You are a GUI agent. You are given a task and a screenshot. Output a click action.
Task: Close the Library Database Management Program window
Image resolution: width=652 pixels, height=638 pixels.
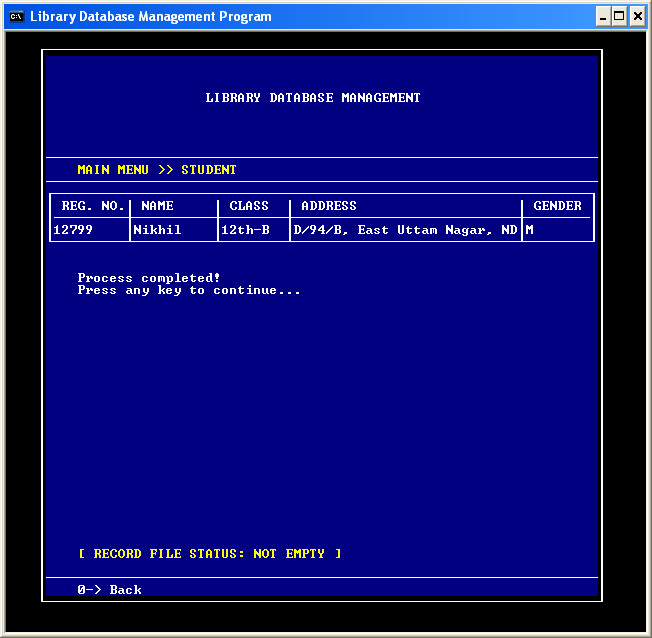tap(637, 16)
